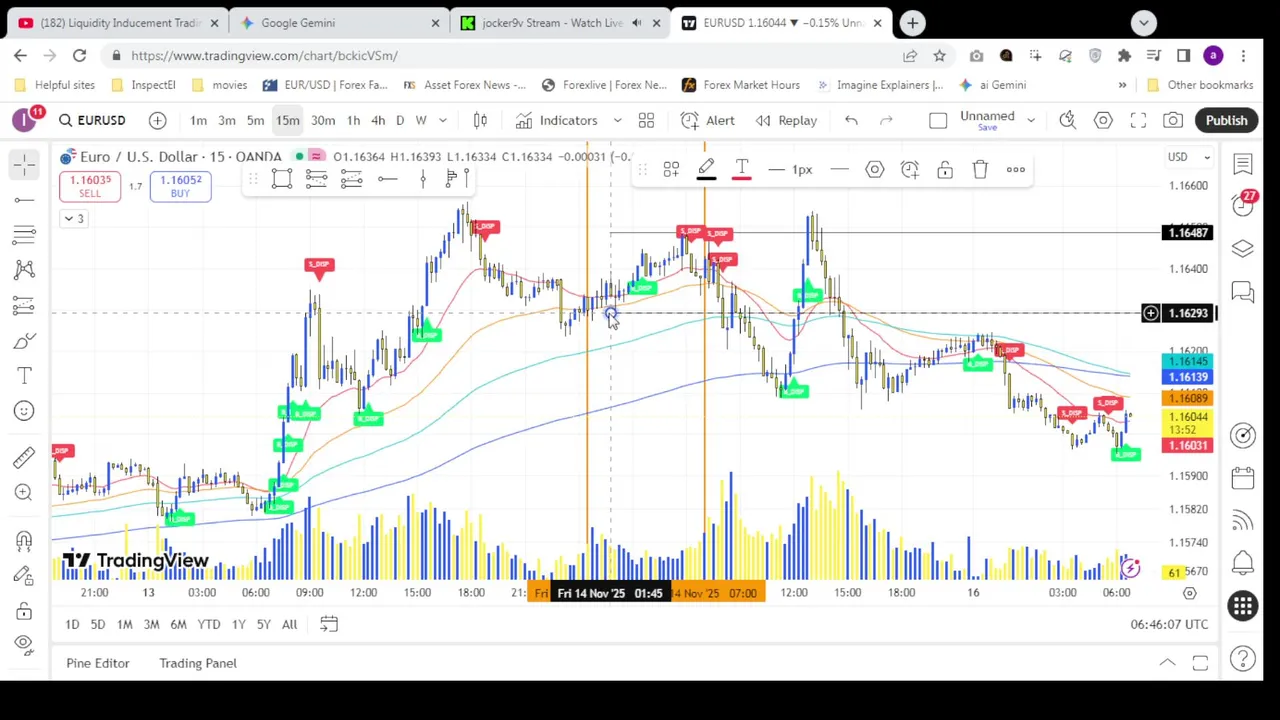
Task: Select the Brush drawing tool
Action: [24, 341]
